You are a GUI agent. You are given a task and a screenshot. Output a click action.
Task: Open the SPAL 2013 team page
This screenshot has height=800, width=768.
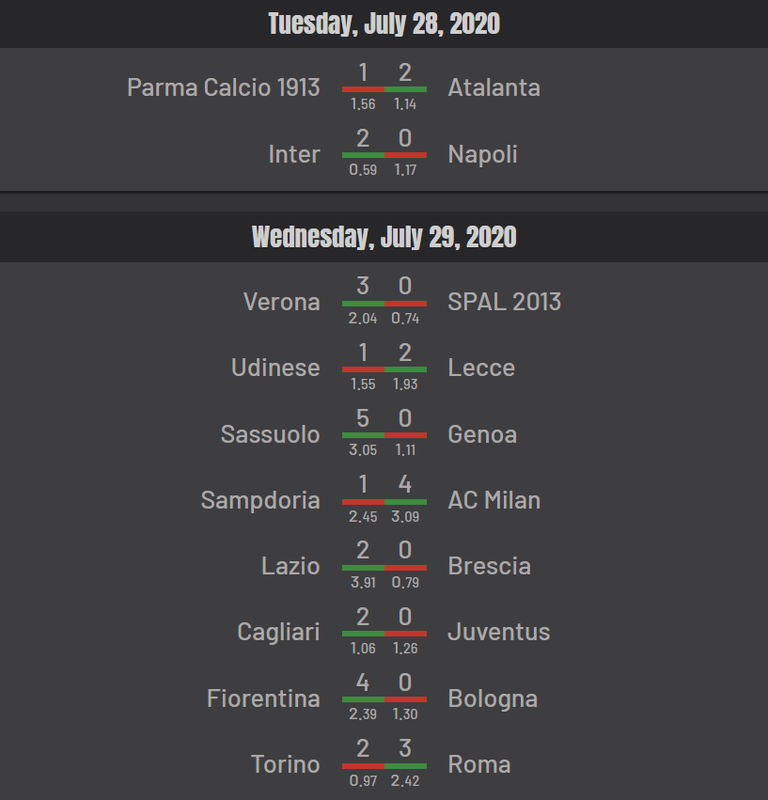504,302
